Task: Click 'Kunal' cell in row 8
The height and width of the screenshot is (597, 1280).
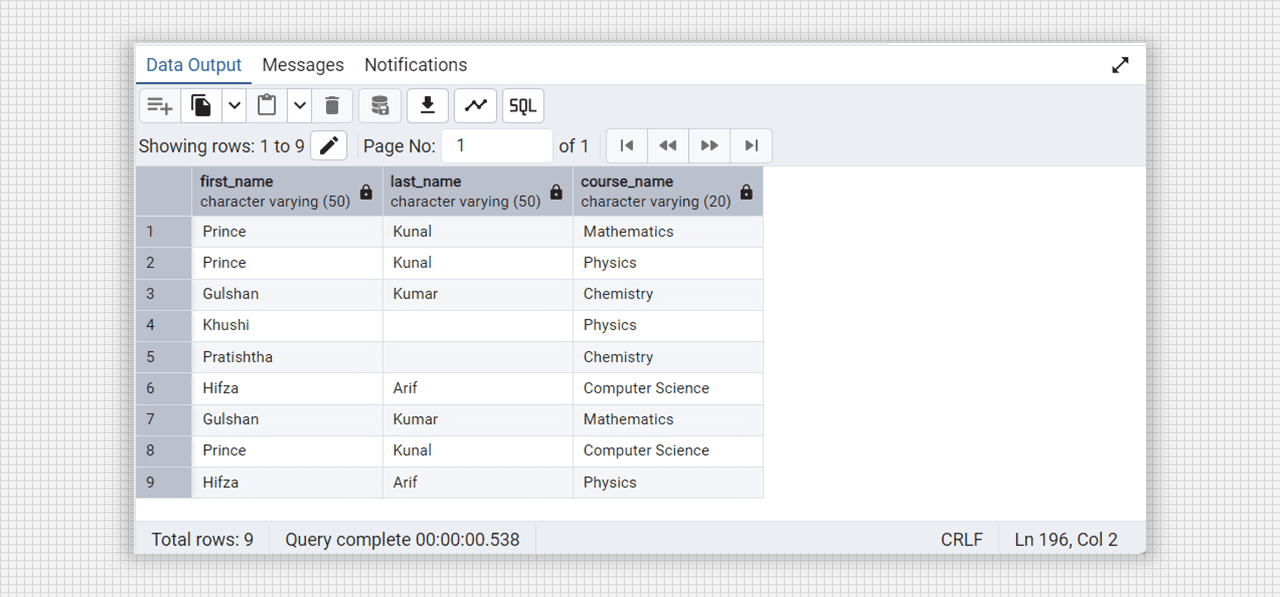Action: [477, 451]
